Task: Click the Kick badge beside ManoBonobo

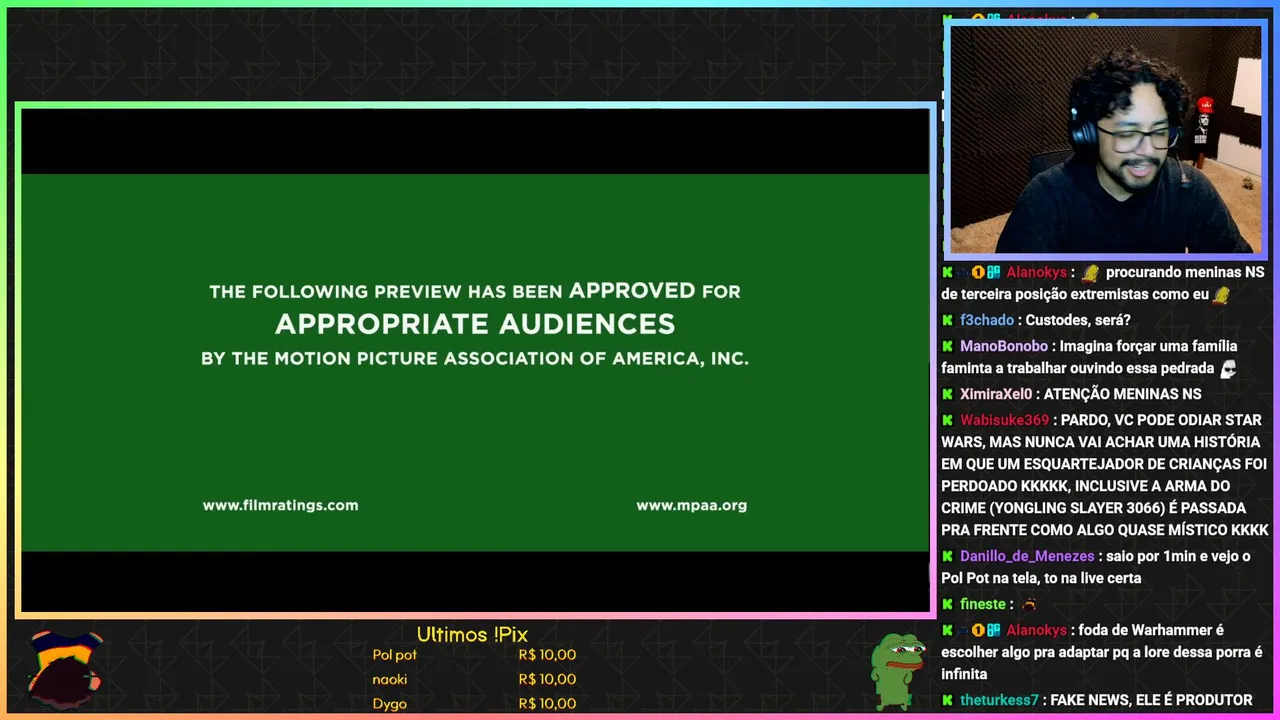Action: pos(947,346)
